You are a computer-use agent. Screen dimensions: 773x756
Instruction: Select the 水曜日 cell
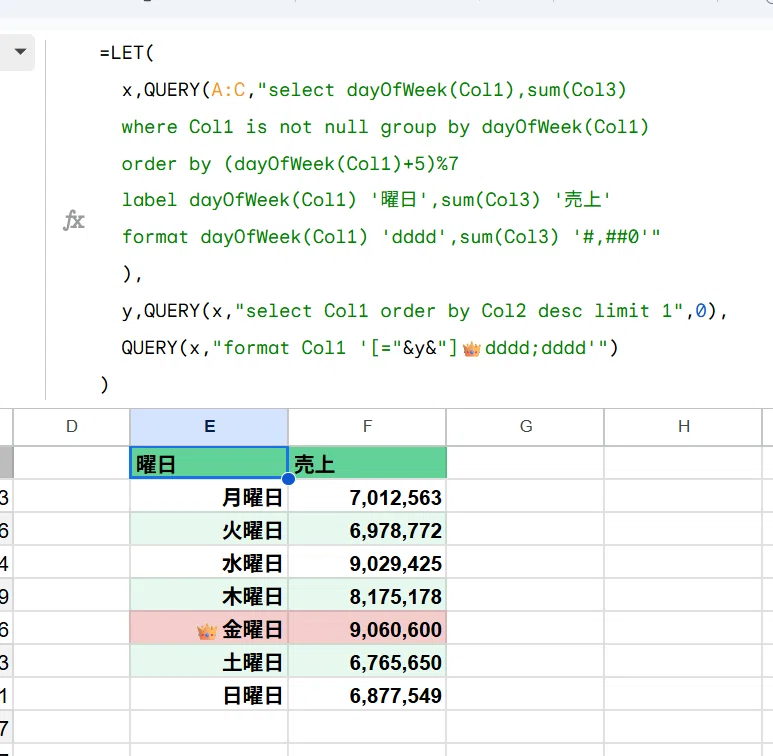(209, 563)
